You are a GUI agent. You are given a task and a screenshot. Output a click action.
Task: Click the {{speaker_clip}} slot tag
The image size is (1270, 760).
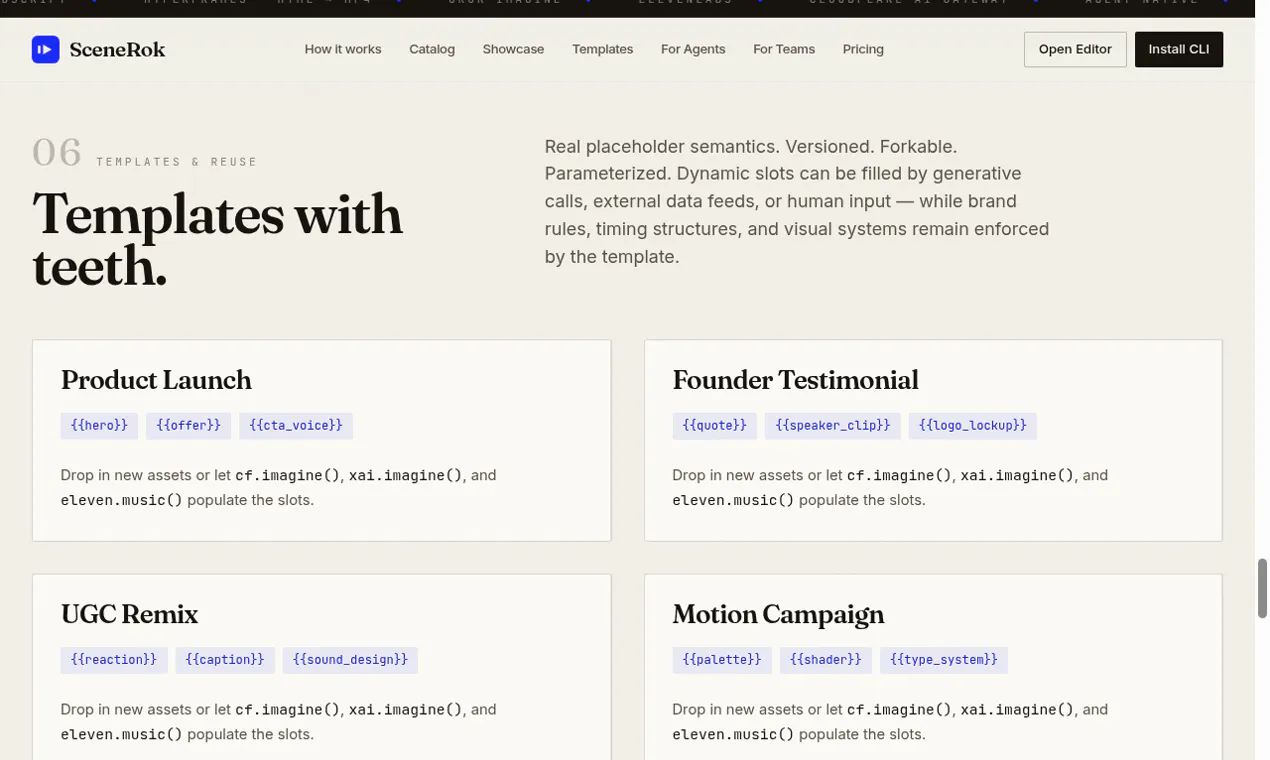point(833,425)
